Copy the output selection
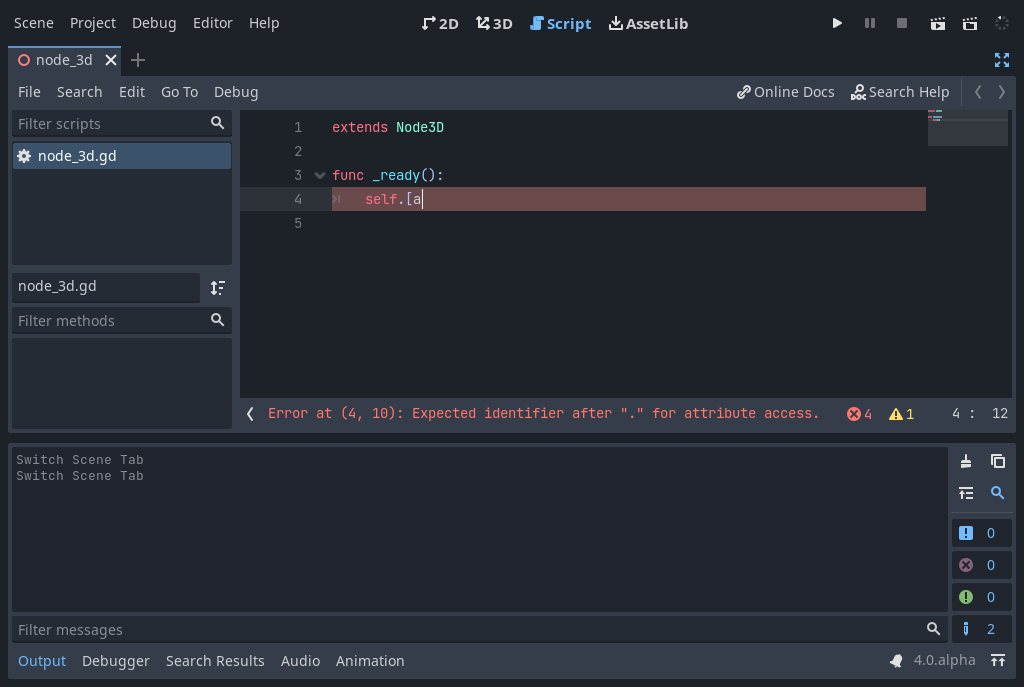The height and width of the screenshot is (687, 1024). coord(998,461)
